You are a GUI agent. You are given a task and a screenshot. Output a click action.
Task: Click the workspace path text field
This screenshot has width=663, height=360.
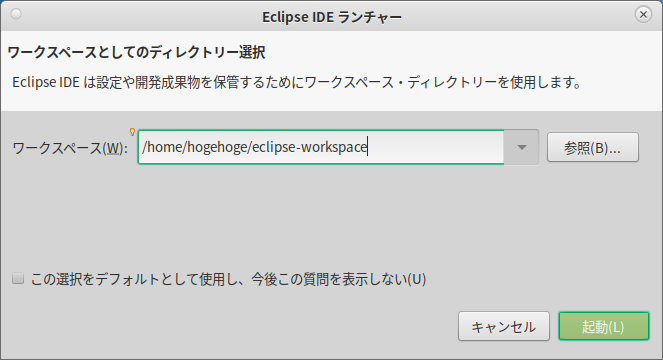[x=321, y=147]
